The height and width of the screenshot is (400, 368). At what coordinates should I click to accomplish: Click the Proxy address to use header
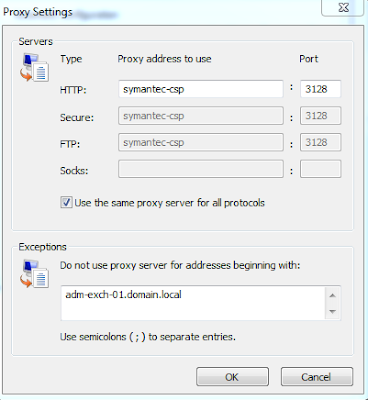(x=164, y=59)
